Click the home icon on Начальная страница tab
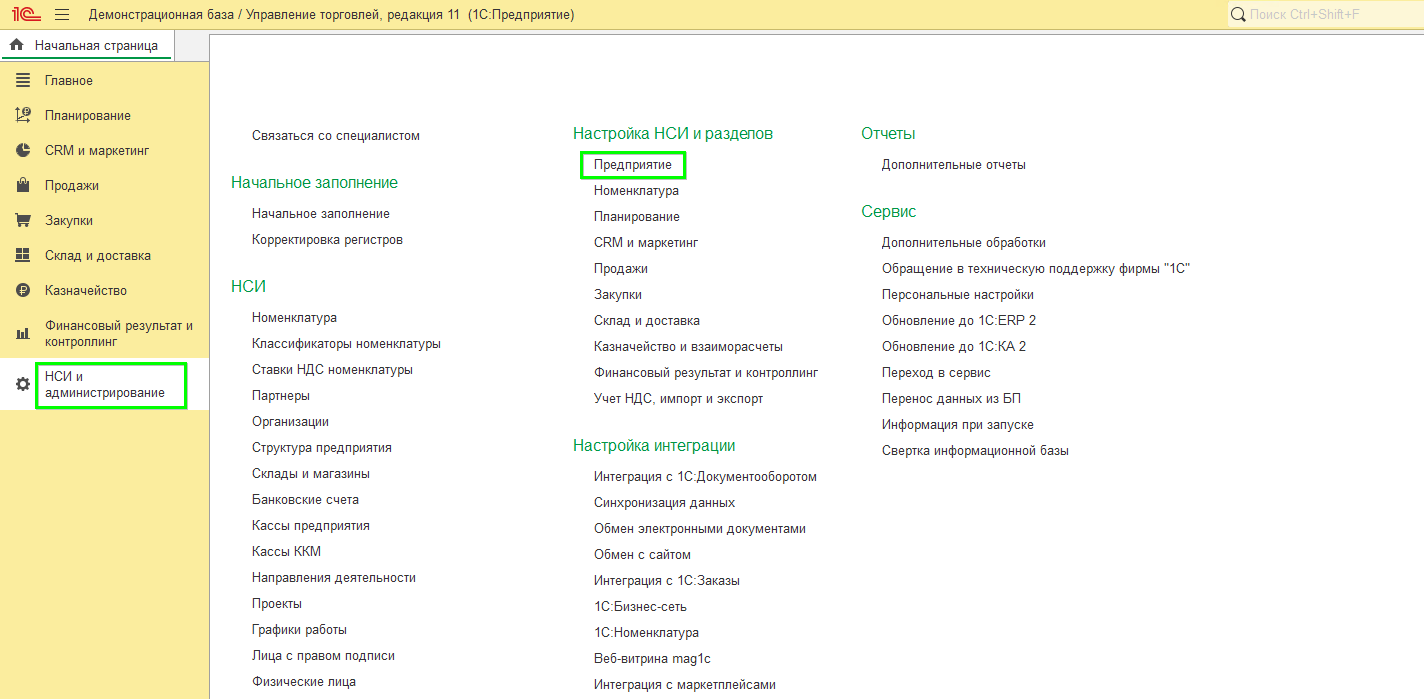Screen dimensions: 1424x699 point(16,45)
